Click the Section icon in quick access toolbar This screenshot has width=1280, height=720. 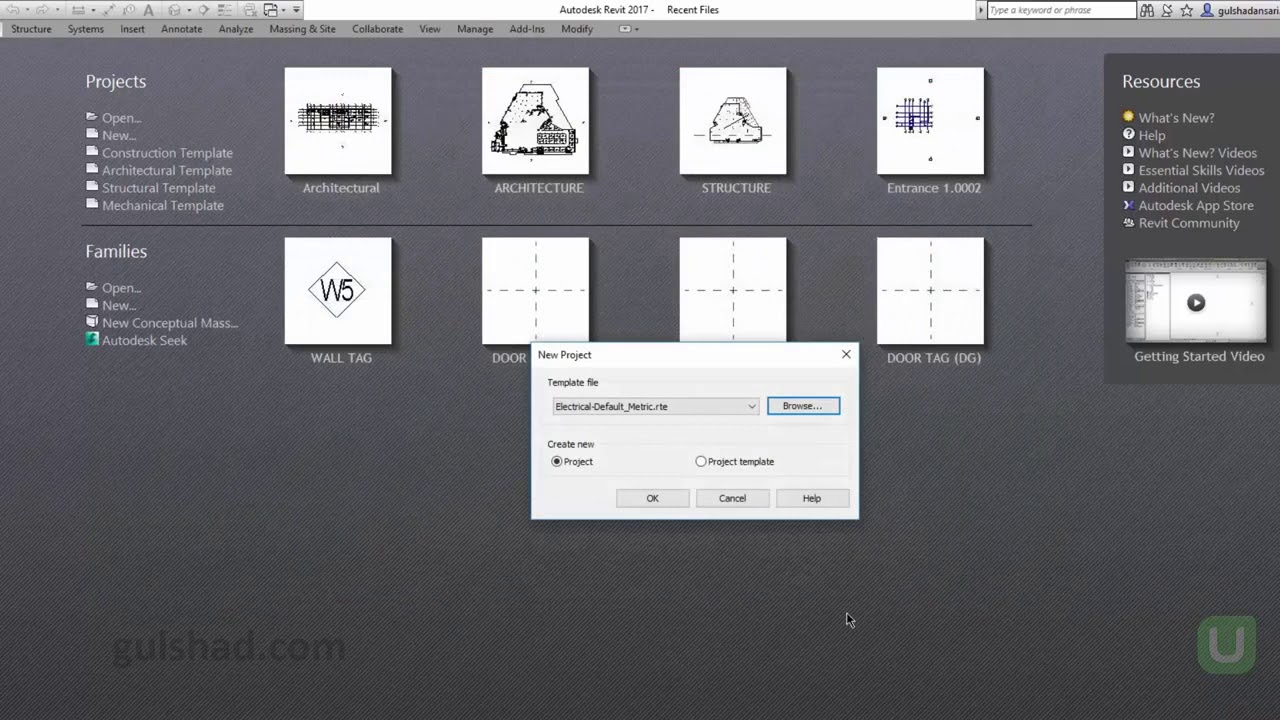203,10
